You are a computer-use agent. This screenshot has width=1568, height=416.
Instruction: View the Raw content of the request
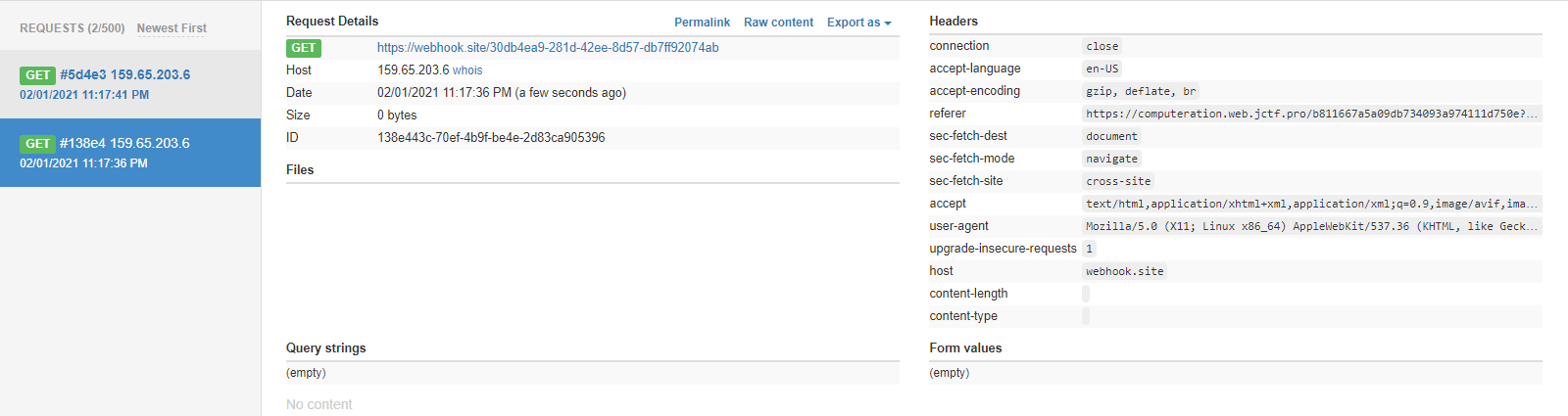point(778,23)
